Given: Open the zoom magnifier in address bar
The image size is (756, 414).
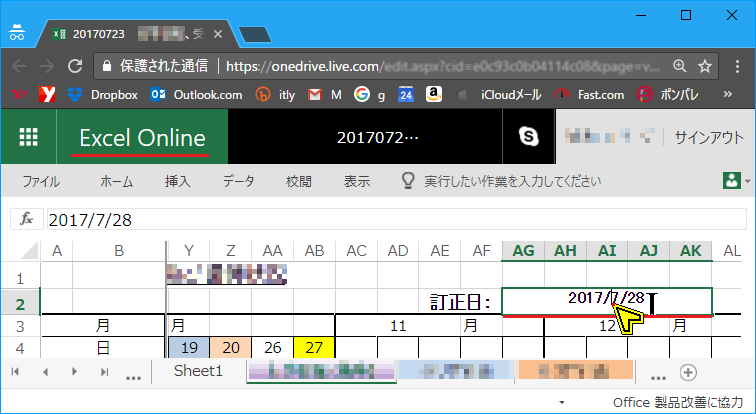Looking at the screenshot, I should [680, 66].
